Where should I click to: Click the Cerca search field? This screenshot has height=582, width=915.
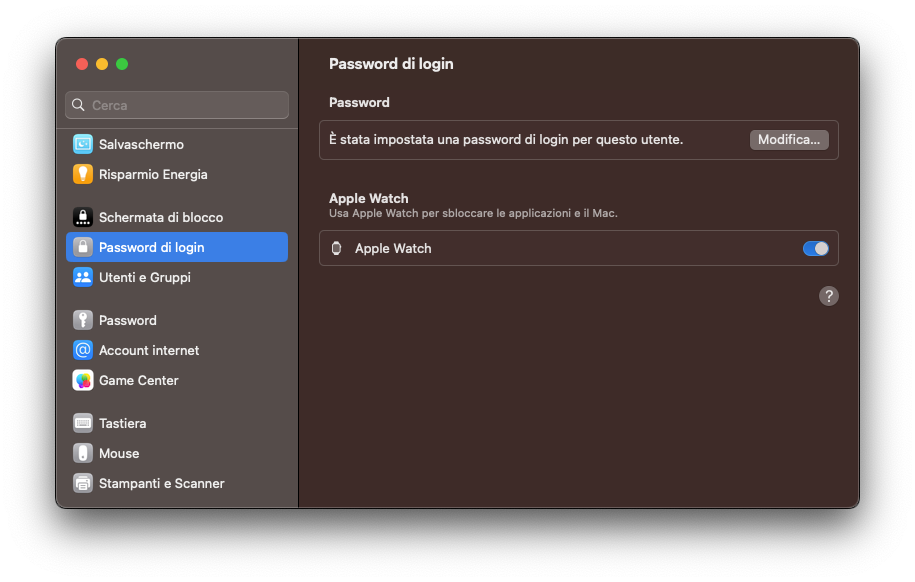[185, 105]
